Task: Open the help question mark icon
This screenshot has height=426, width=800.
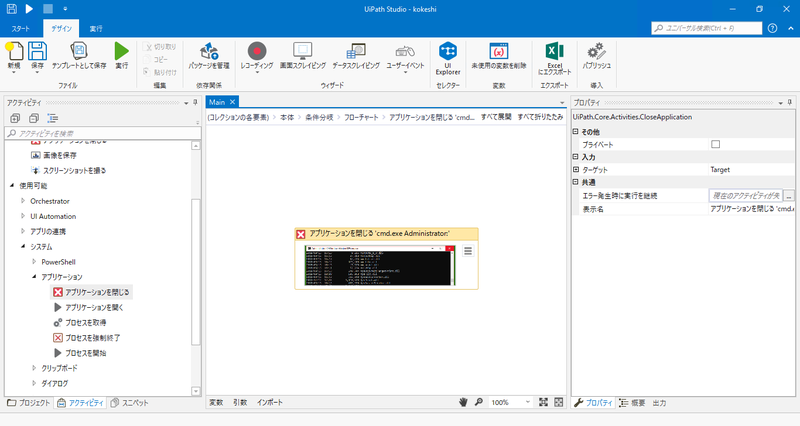Action: (x=772, y=28)
